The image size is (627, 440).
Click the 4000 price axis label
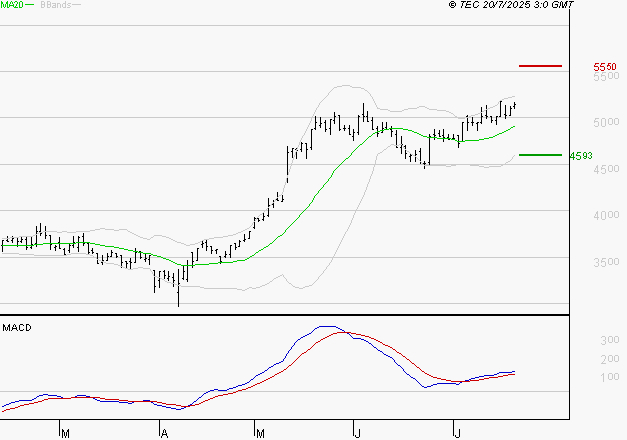pos(607,215)
